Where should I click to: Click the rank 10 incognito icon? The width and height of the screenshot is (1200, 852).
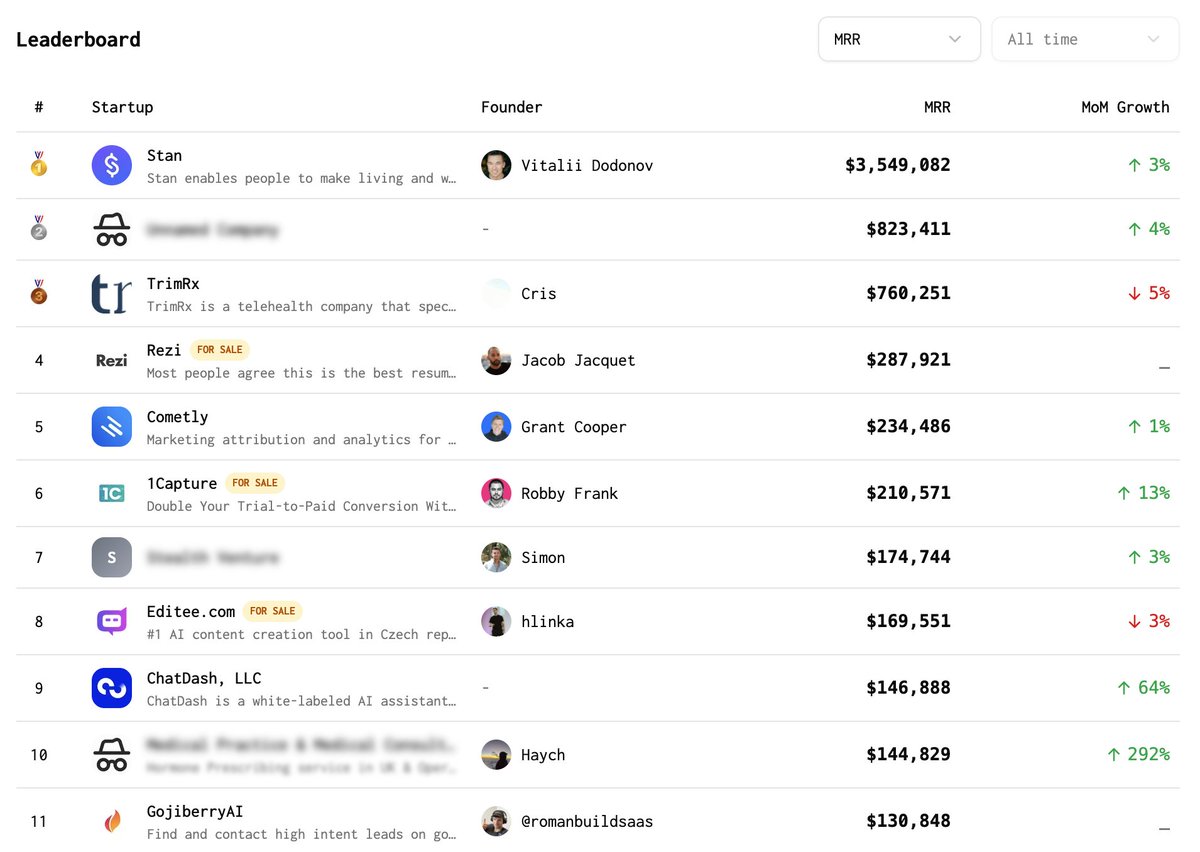(112, 755)
